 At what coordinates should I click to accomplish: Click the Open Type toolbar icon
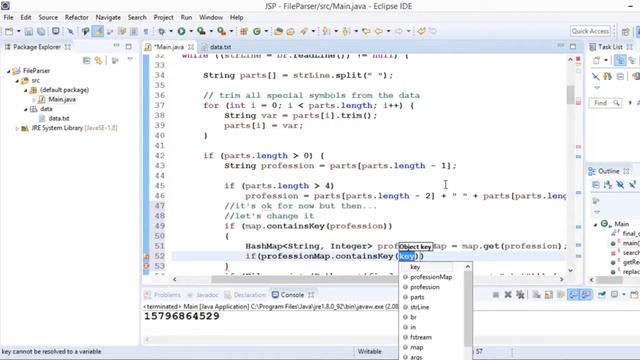click(278, 31)
